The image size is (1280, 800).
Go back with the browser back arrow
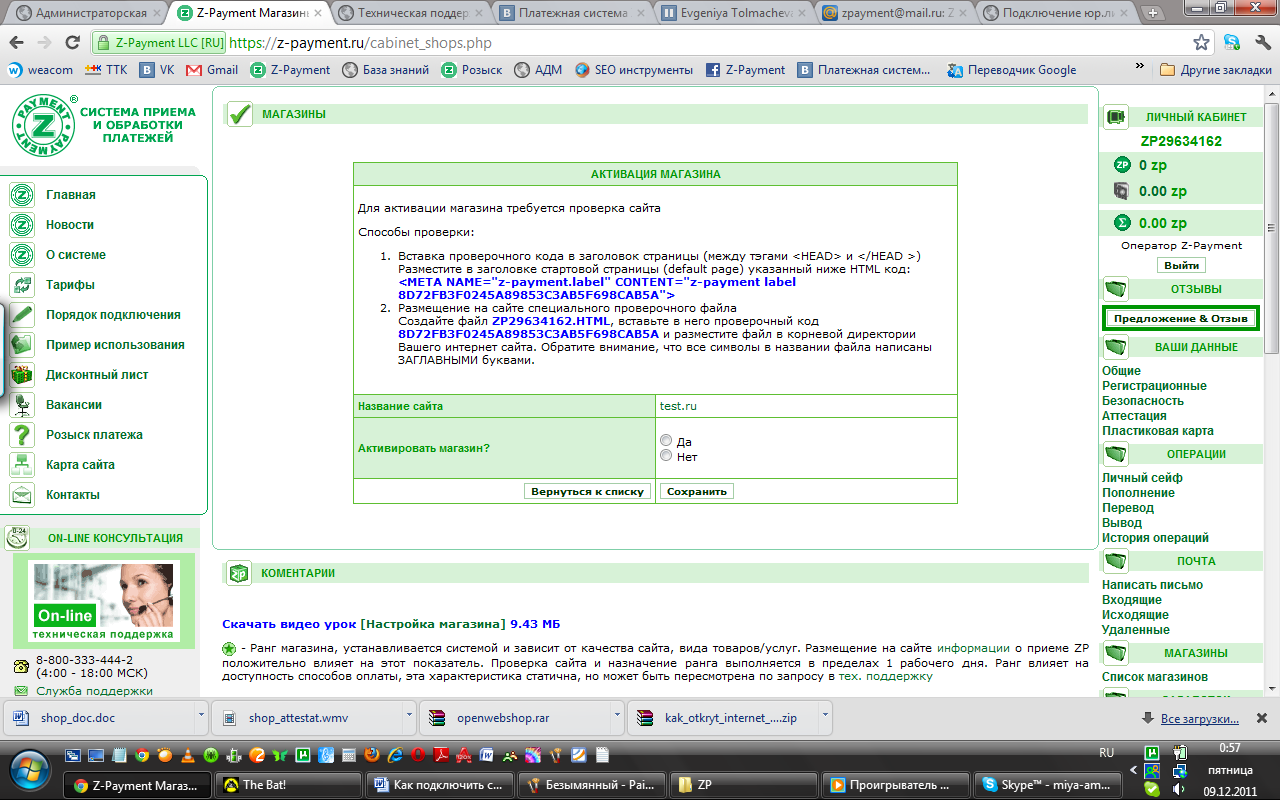pyautogui.click(x=17, y=43)
